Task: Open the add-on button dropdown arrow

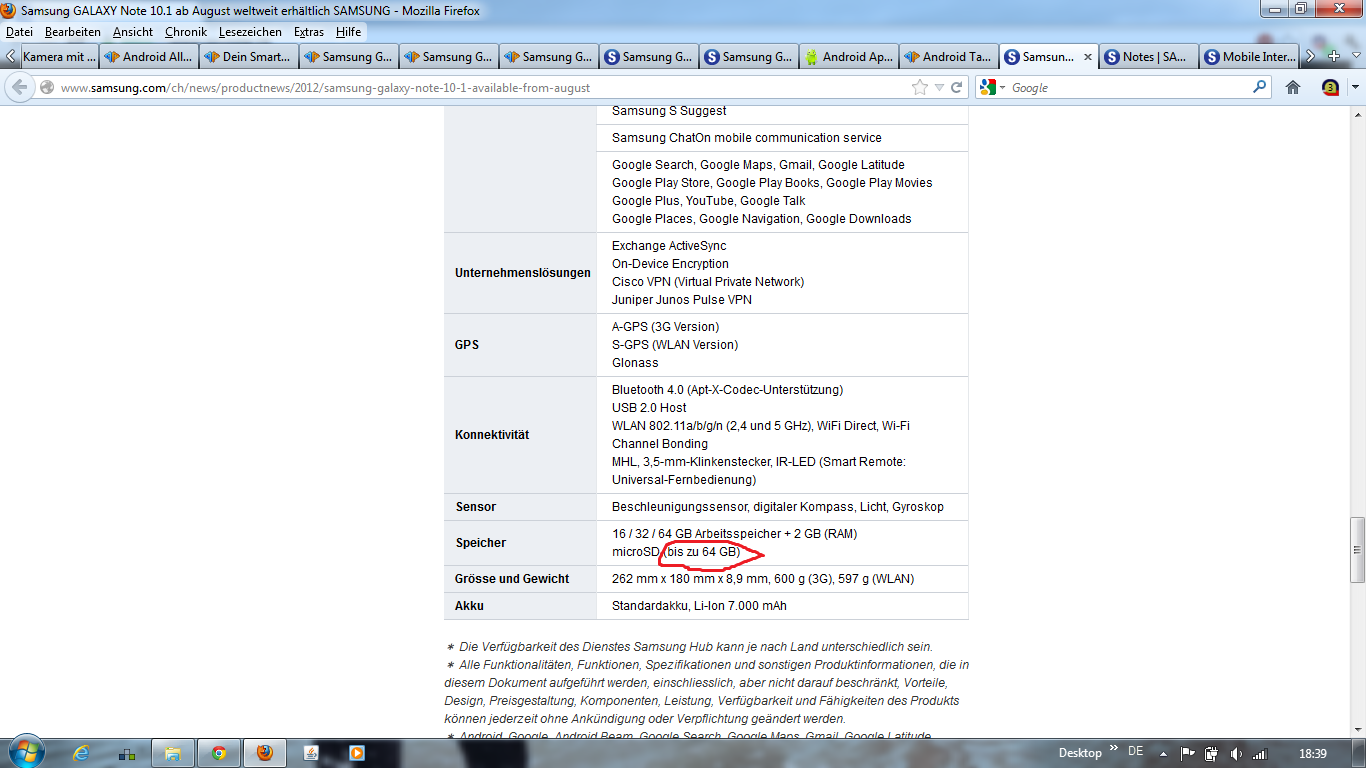Action: (1355, 87)
